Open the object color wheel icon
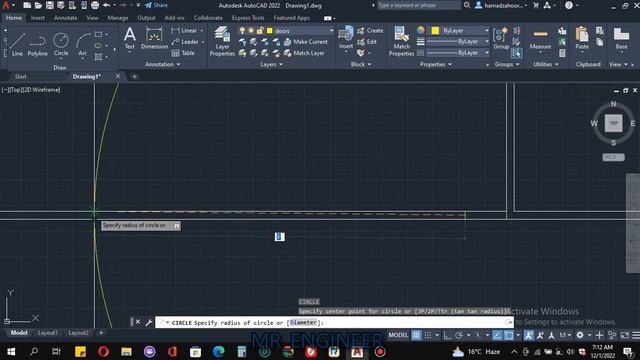 (x=420, y=30)
